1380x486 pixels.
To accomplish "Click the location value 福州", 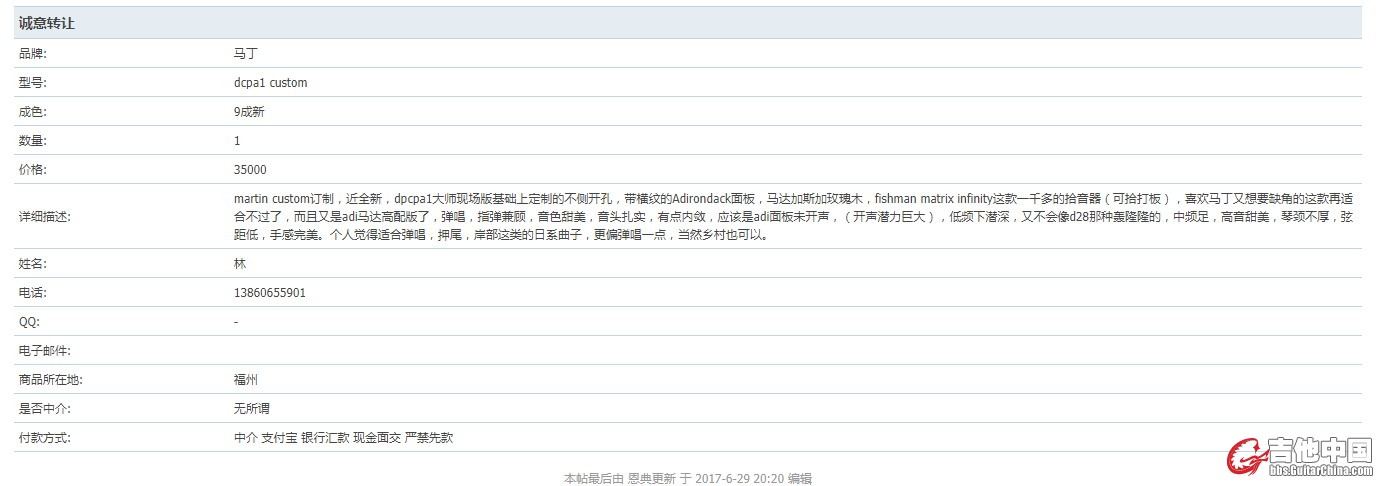I will coord(246,380).
